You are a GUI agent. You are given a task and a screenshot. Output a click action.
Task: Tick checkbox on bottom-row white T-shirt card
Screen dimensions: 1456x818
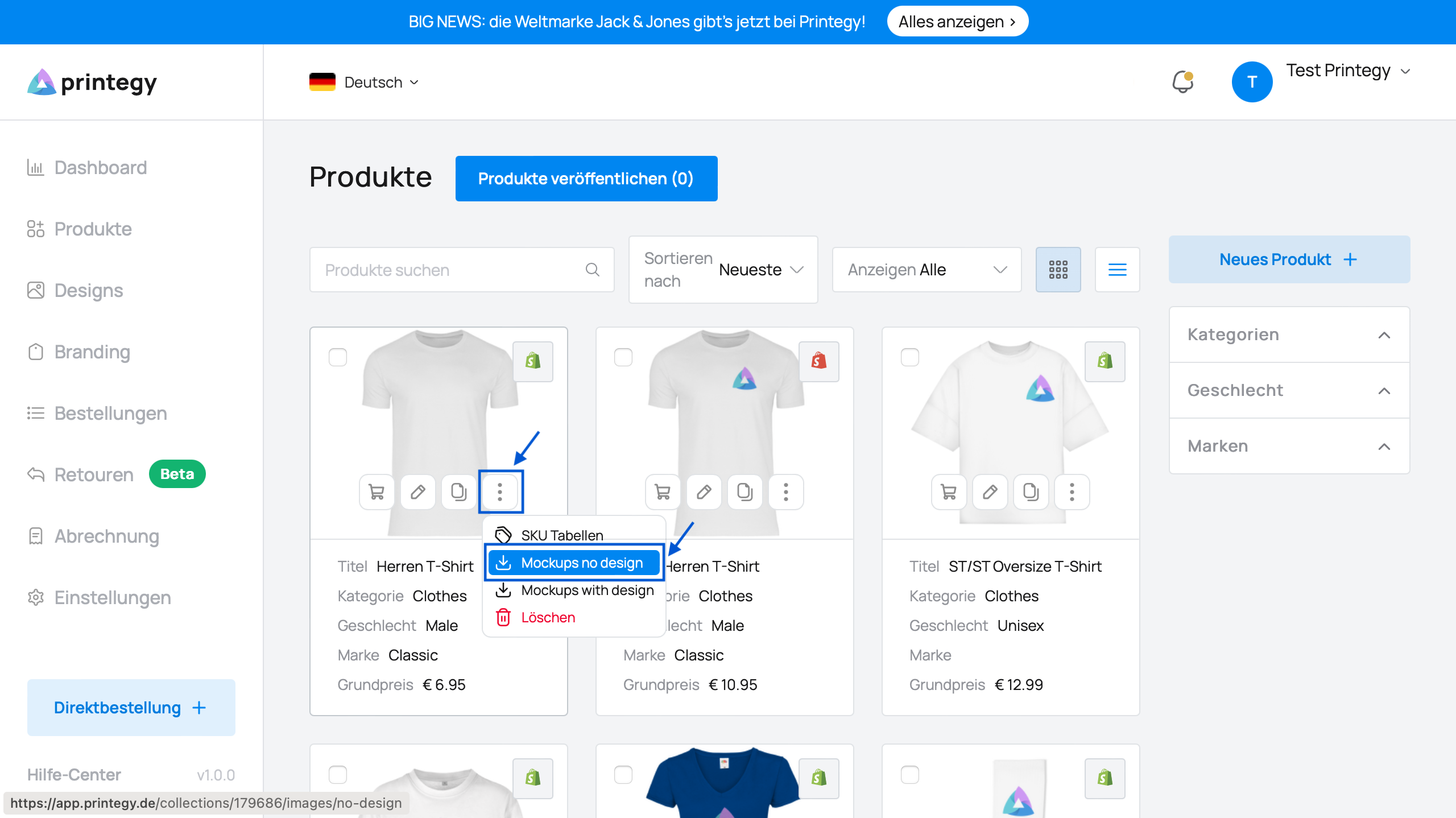[x=338, y=775]
